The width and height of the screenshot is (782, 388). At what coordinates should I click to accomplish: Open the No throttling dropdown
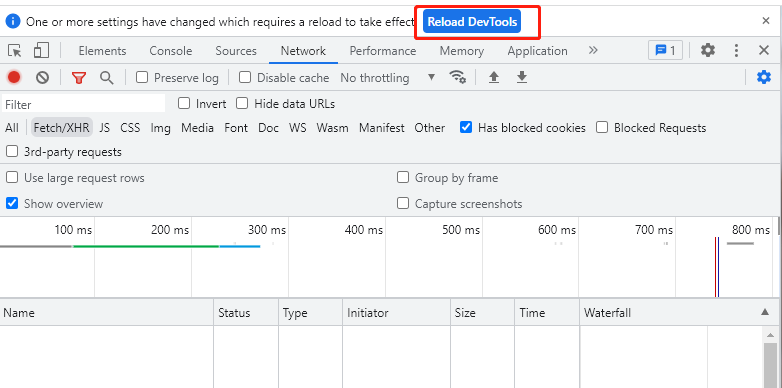pos(388,78)
